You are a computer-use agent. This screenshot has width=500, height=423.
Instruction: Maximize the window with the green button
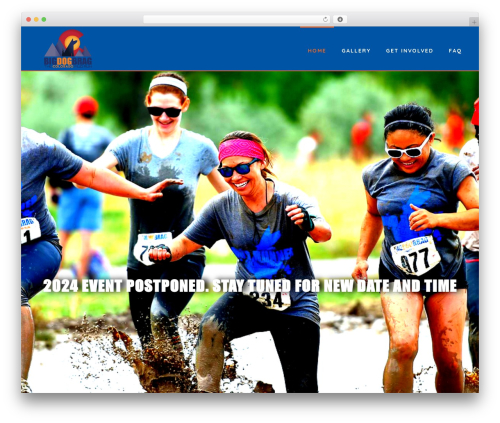(44, 20)
